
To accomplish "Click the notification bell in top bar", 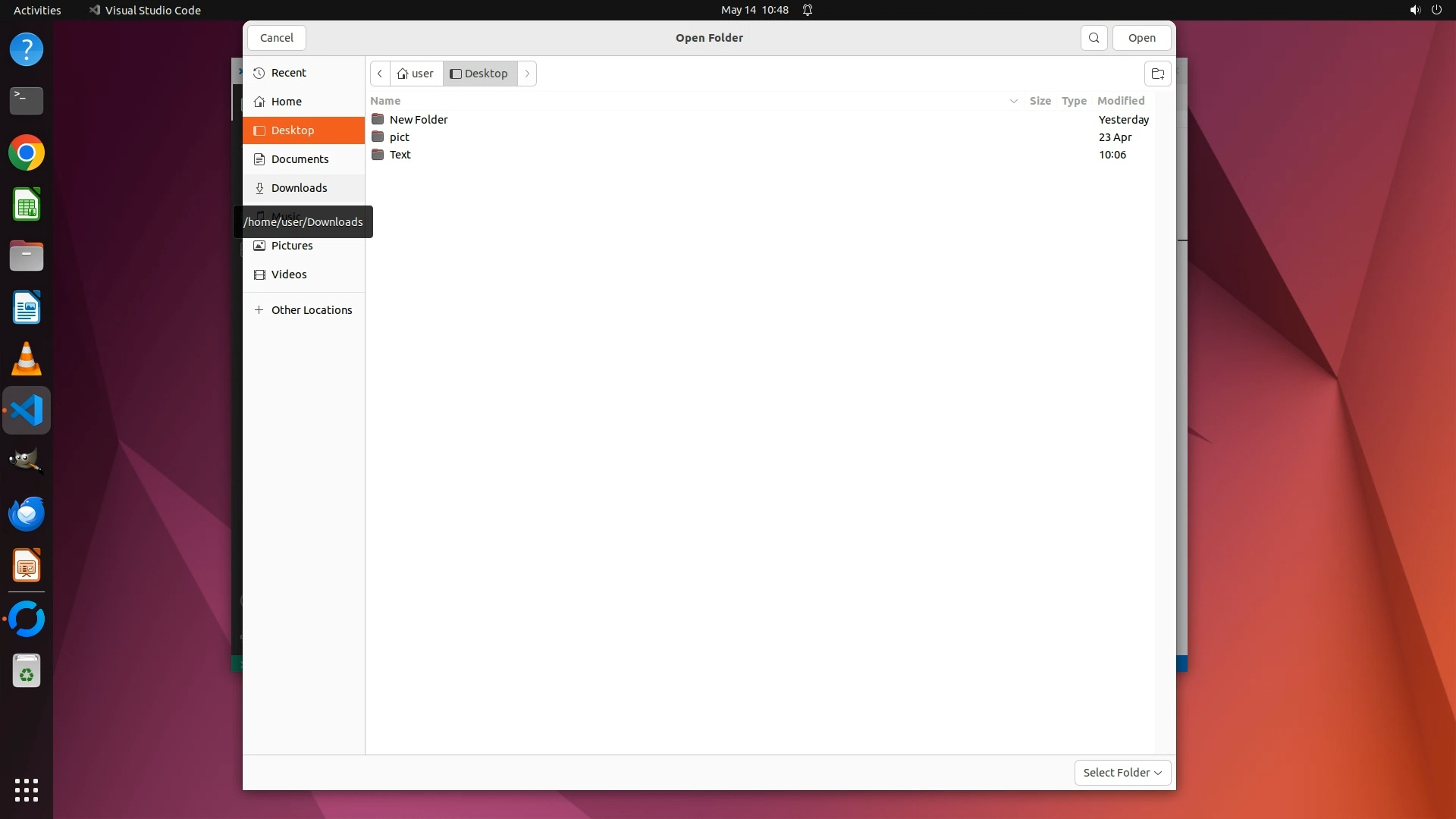I will 808,10.
